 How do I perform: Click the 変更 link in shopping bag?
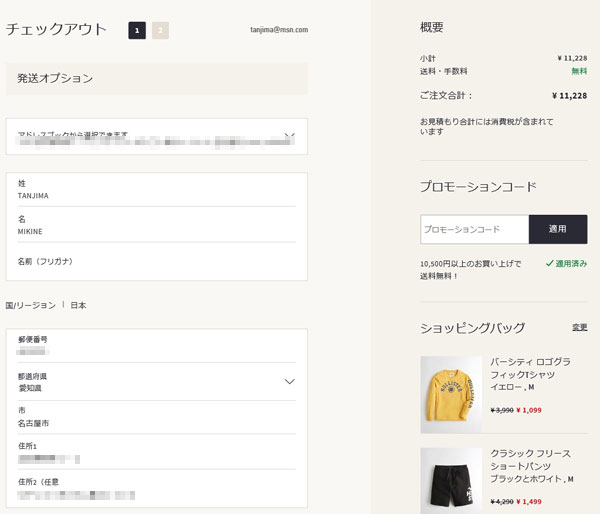(x=579, y=327)
